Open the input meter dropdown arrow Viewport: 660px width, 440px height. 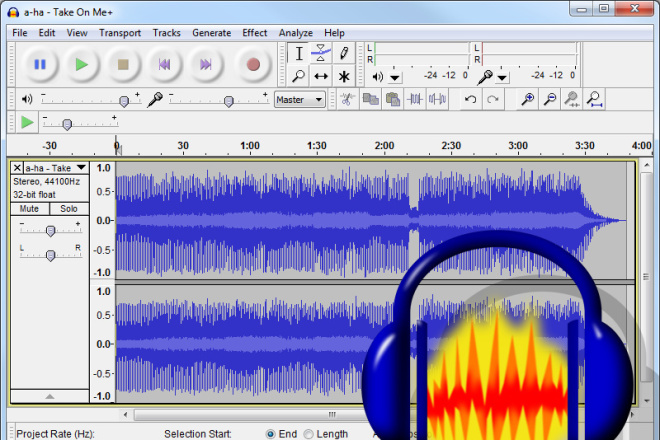502,77
